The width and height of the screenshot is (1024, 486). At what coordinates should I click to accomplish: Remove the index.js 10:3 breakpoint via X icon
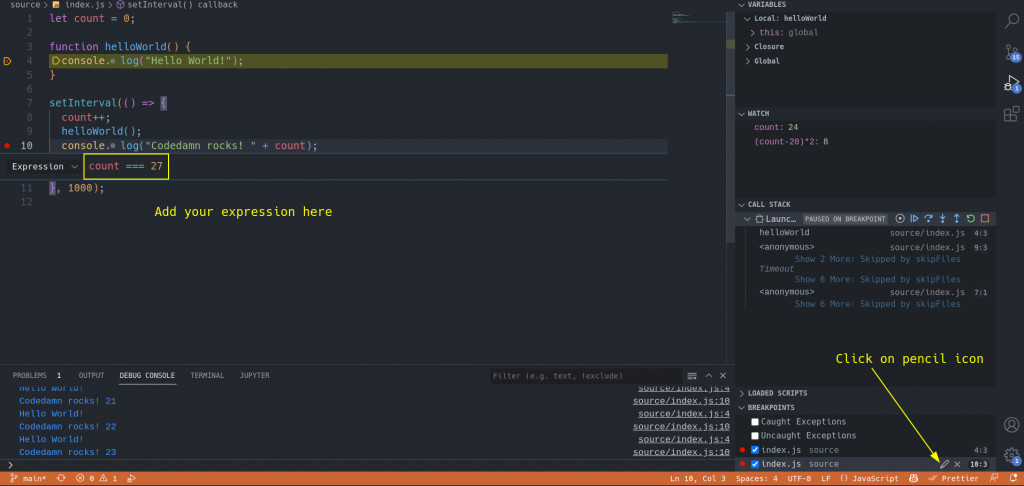(957, 464)
